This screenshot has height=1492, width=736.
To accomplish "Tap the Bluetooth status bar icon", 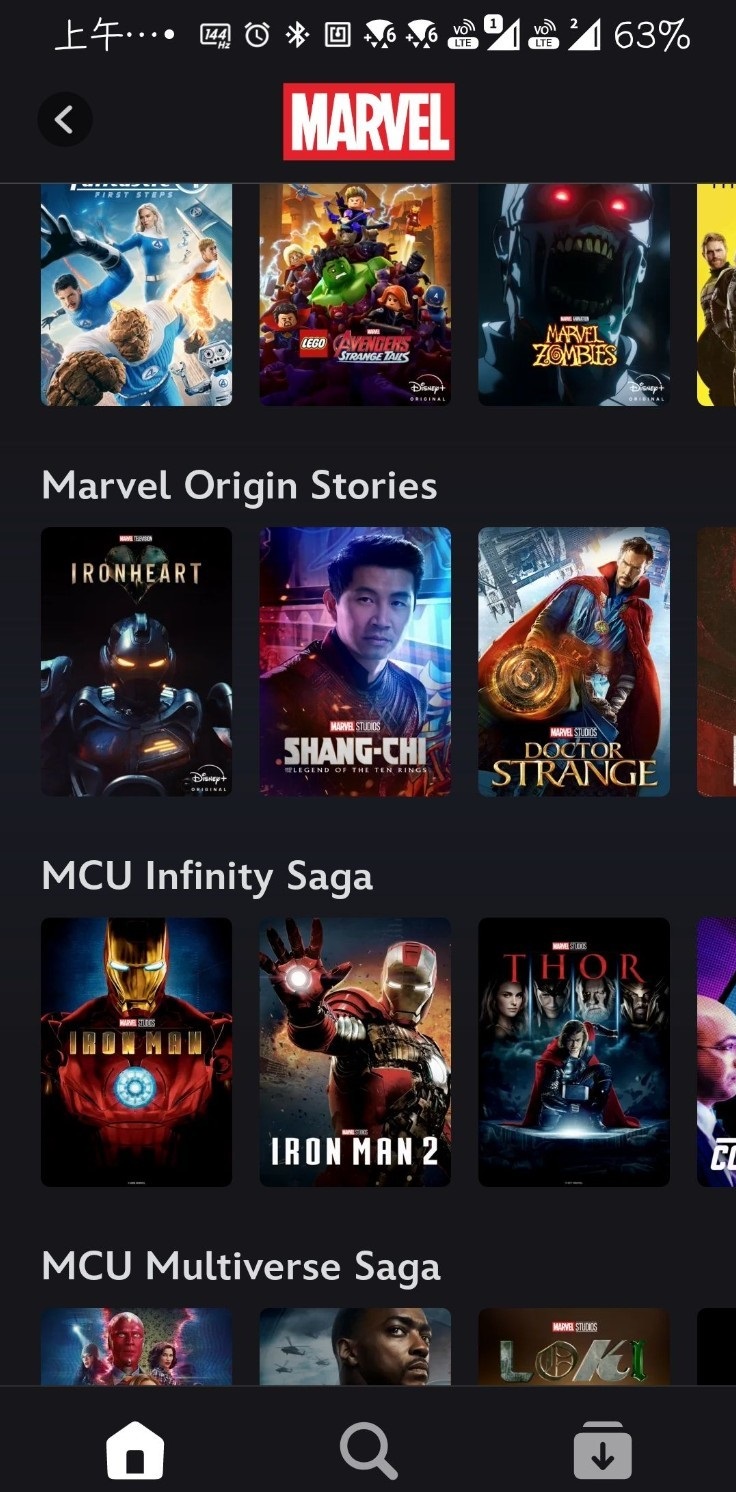I will (296, 36).
